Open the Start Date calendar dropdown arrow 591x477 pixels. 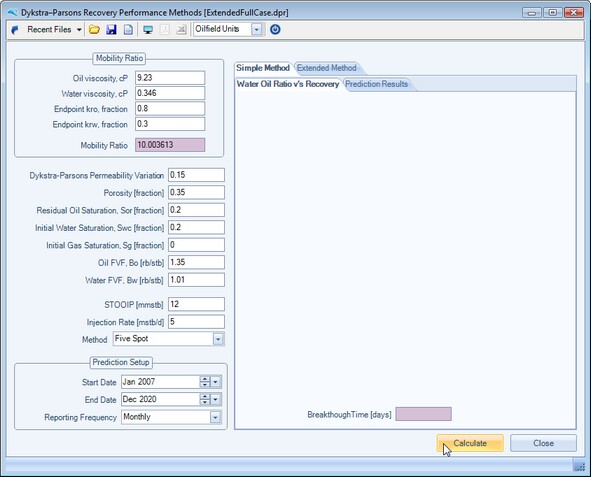tap(215, 382)
